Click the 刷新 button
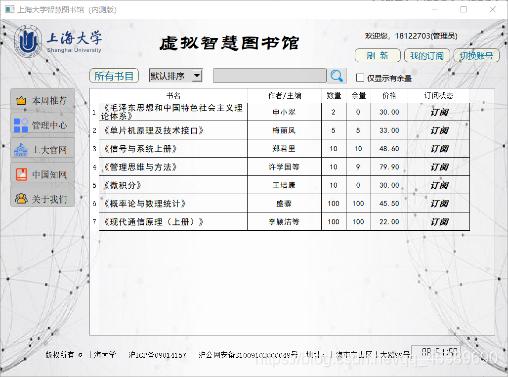This screenshot has height=377, width=508. pyautogui.click(x=378, y=55)
